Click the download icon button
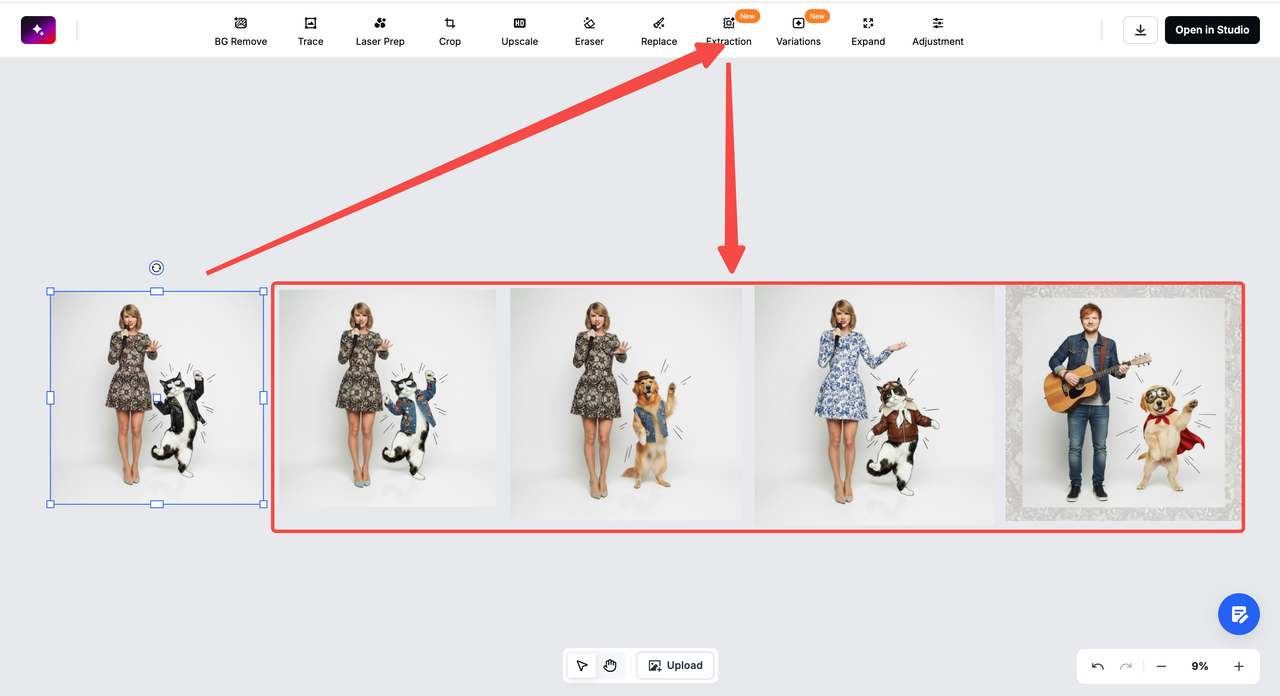 (x=1140, y=30)
